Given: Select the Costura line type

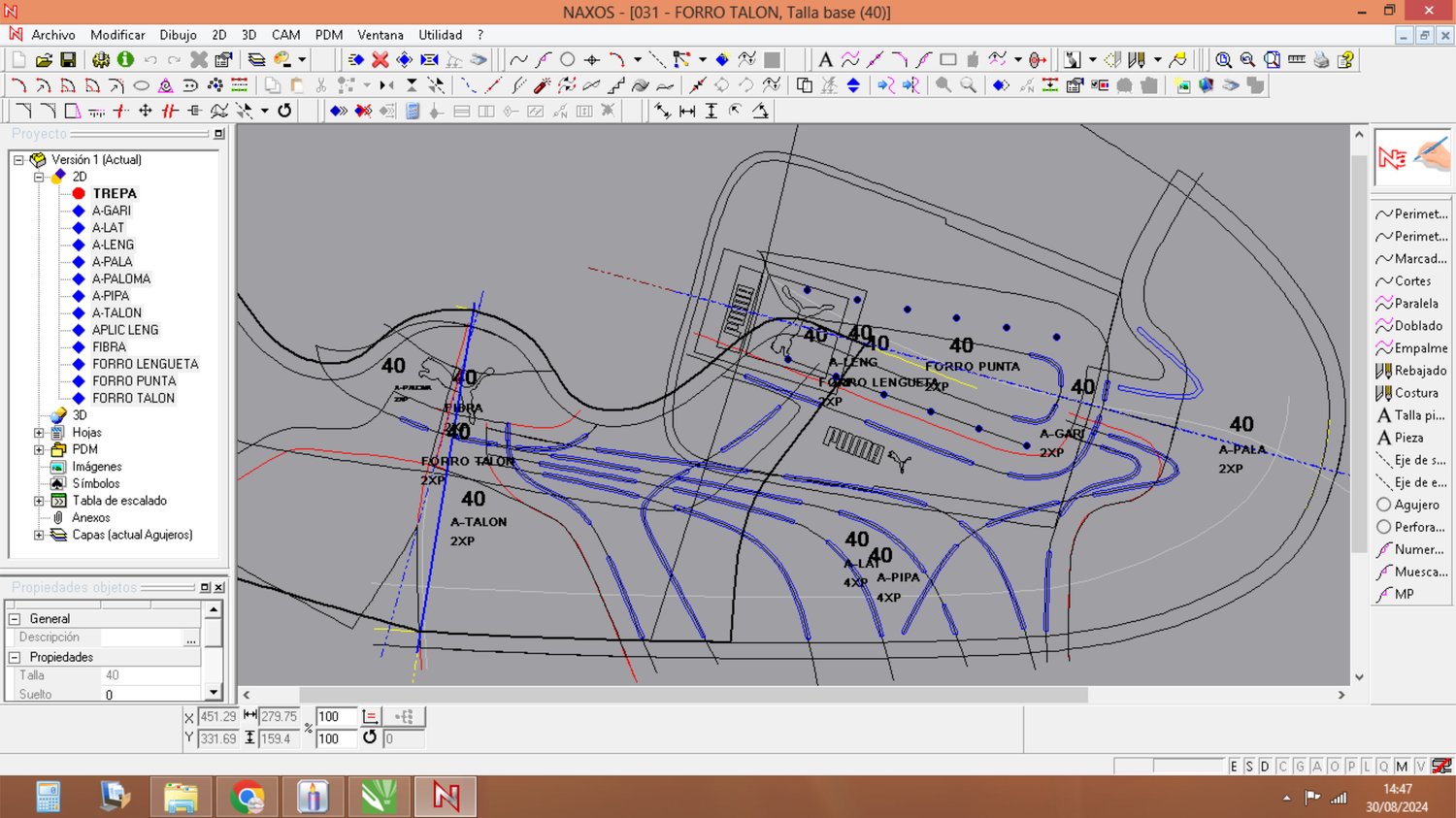Looking at the screenshot, I should (x=1407, y=393).
